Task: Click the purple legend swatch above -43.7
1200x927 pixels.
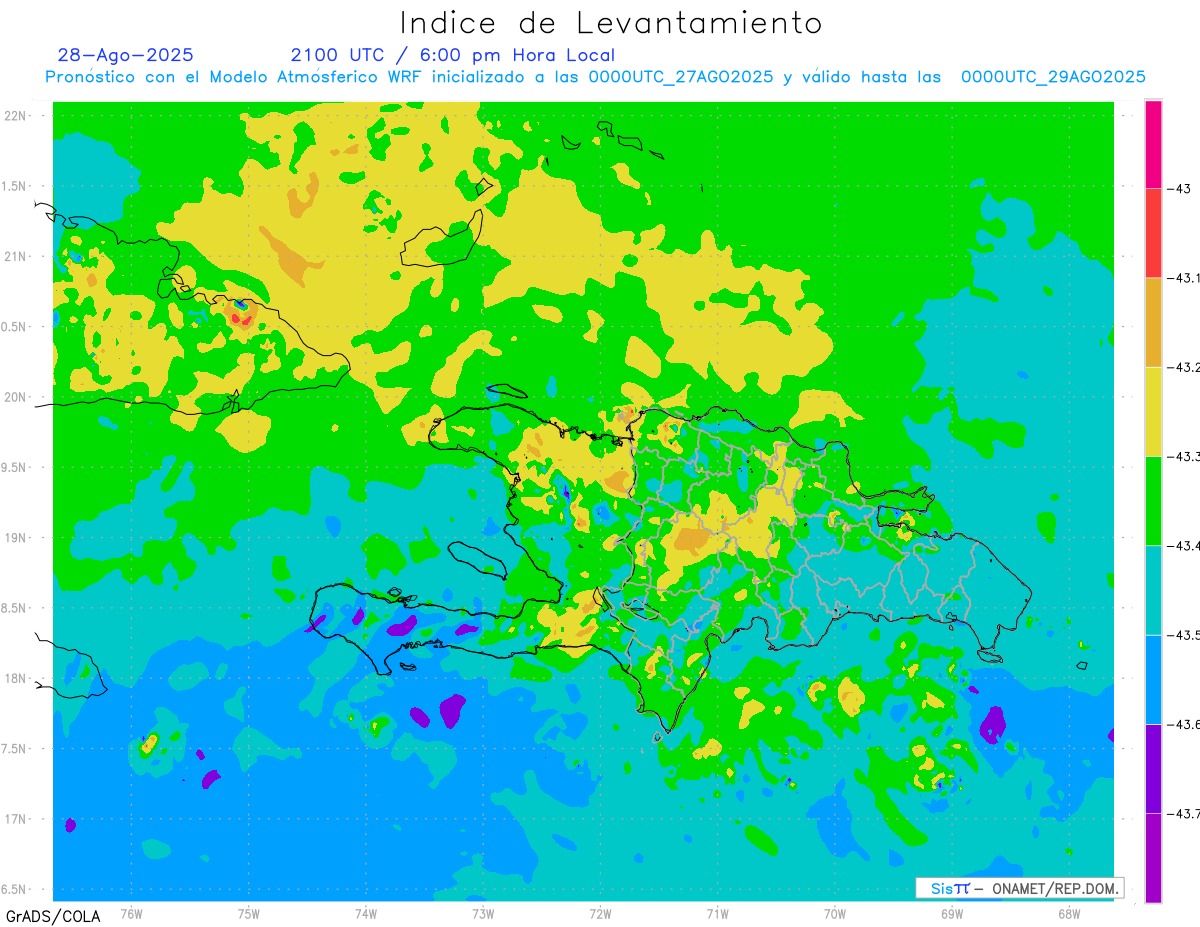Action: click(1153, 768)
